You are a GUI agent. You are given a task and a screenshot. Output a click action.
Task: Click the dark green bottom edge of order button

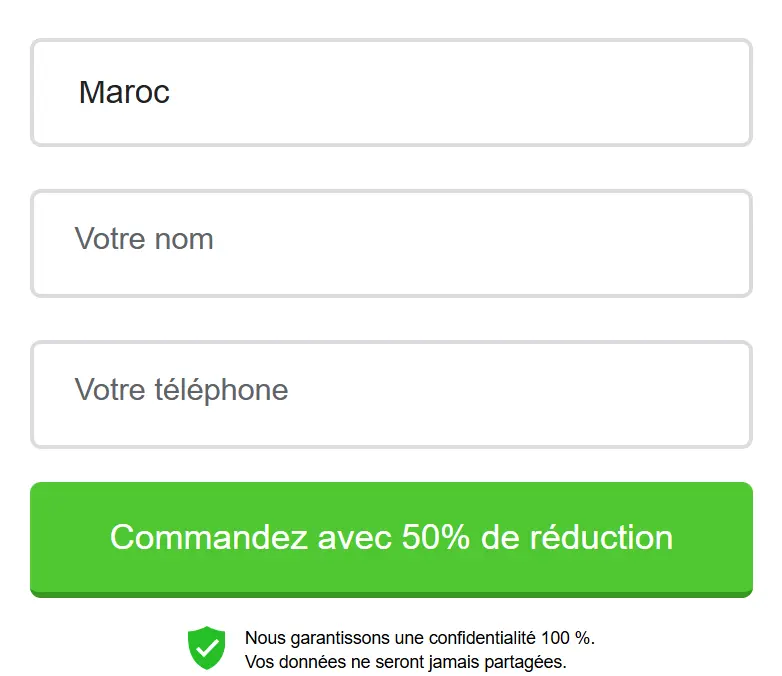click(x=391, y=595)
